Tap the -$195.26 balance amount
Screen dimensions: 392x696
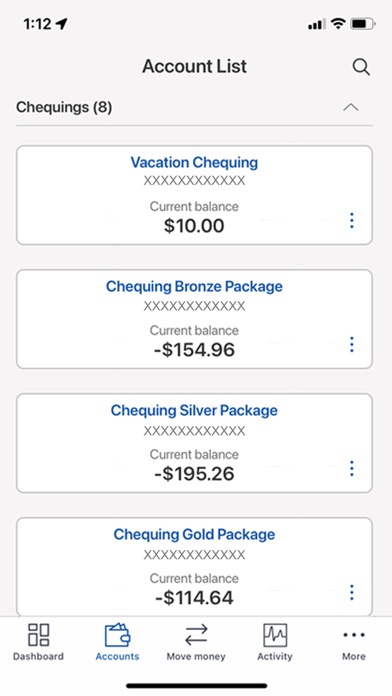(194, 474)
